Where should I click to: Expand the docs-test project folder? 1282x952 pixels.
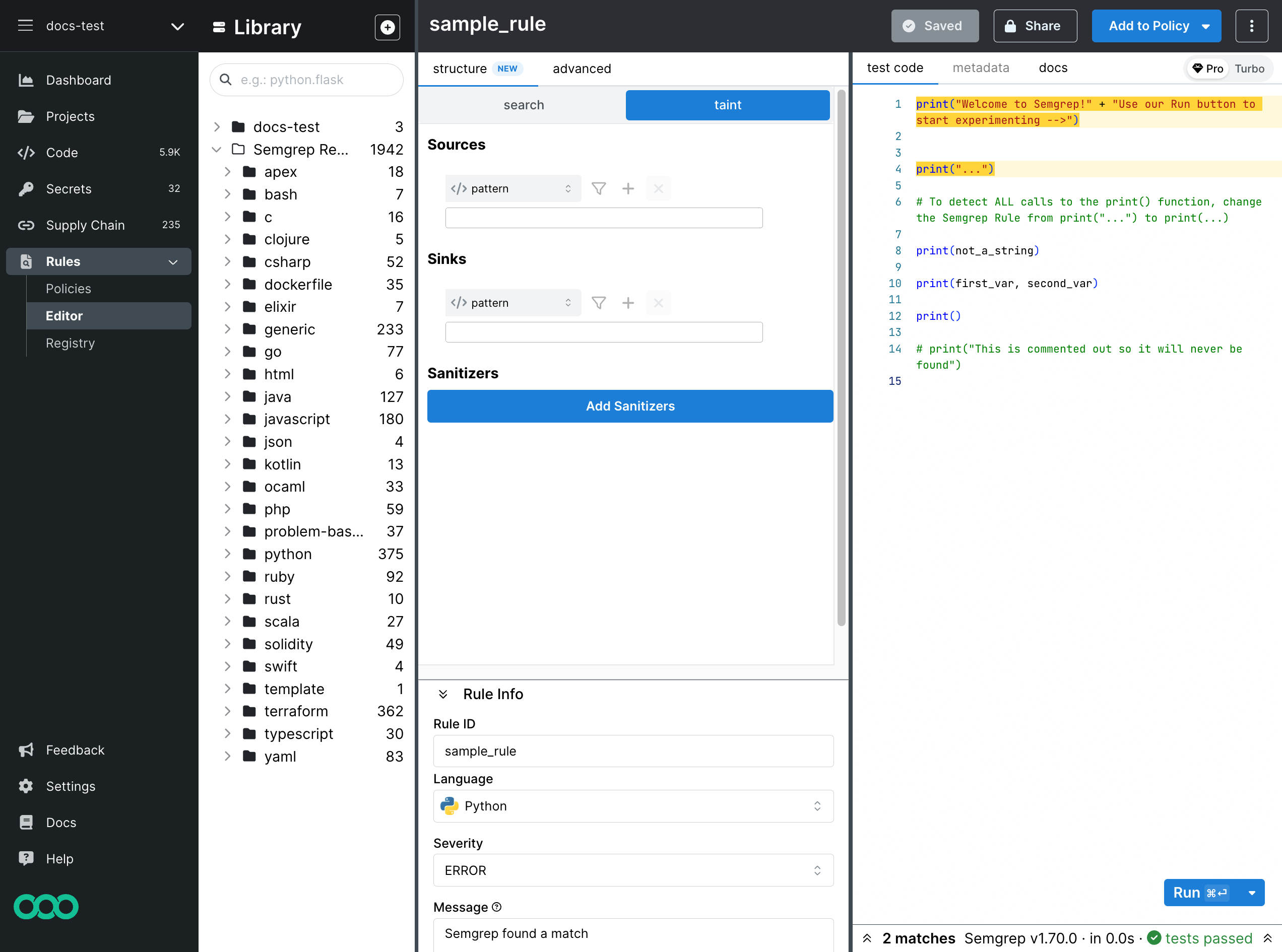[218, 126]
